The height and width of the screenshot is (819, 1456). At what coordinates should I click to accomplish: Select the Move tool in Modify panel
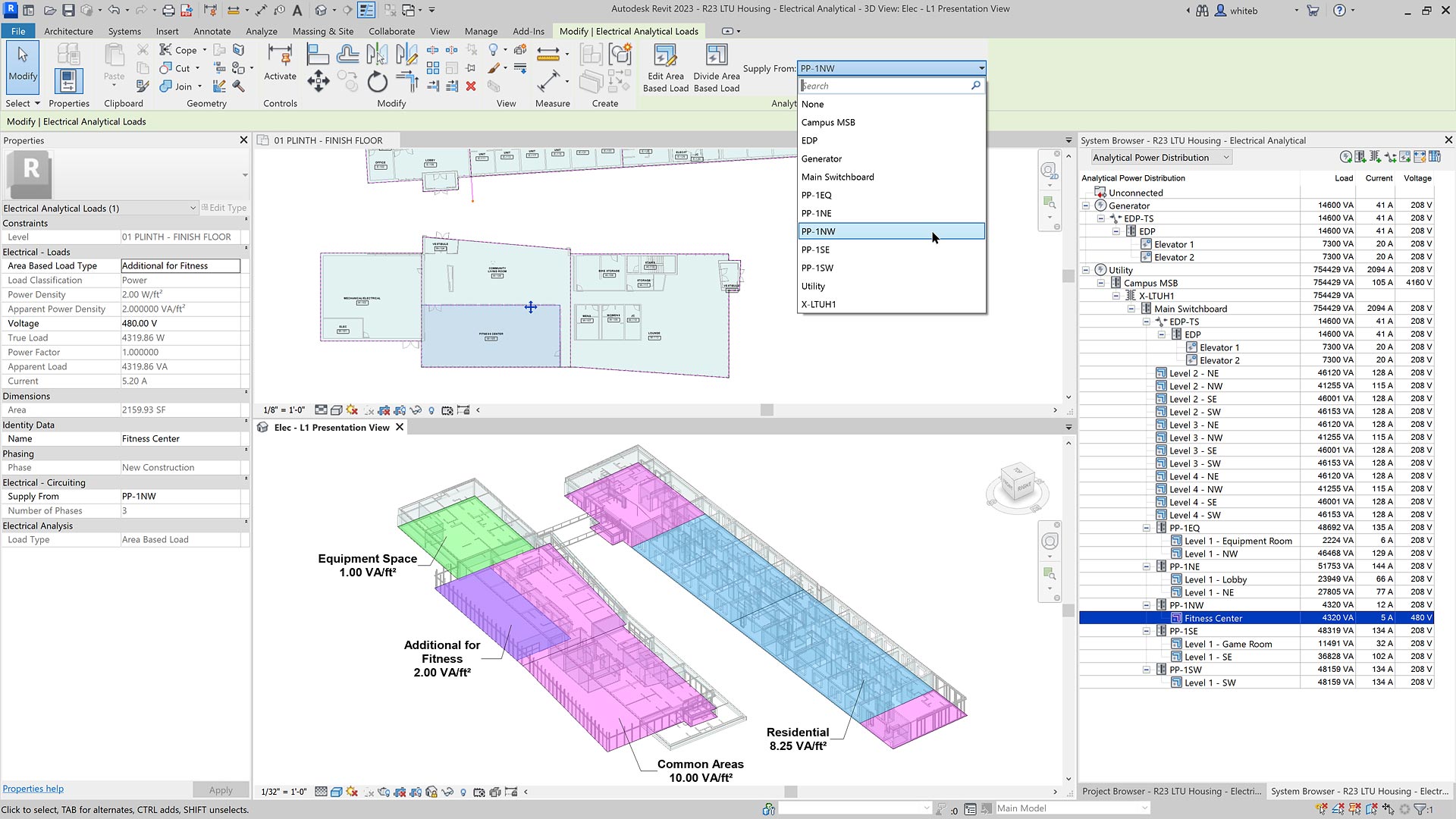point(318,81)
